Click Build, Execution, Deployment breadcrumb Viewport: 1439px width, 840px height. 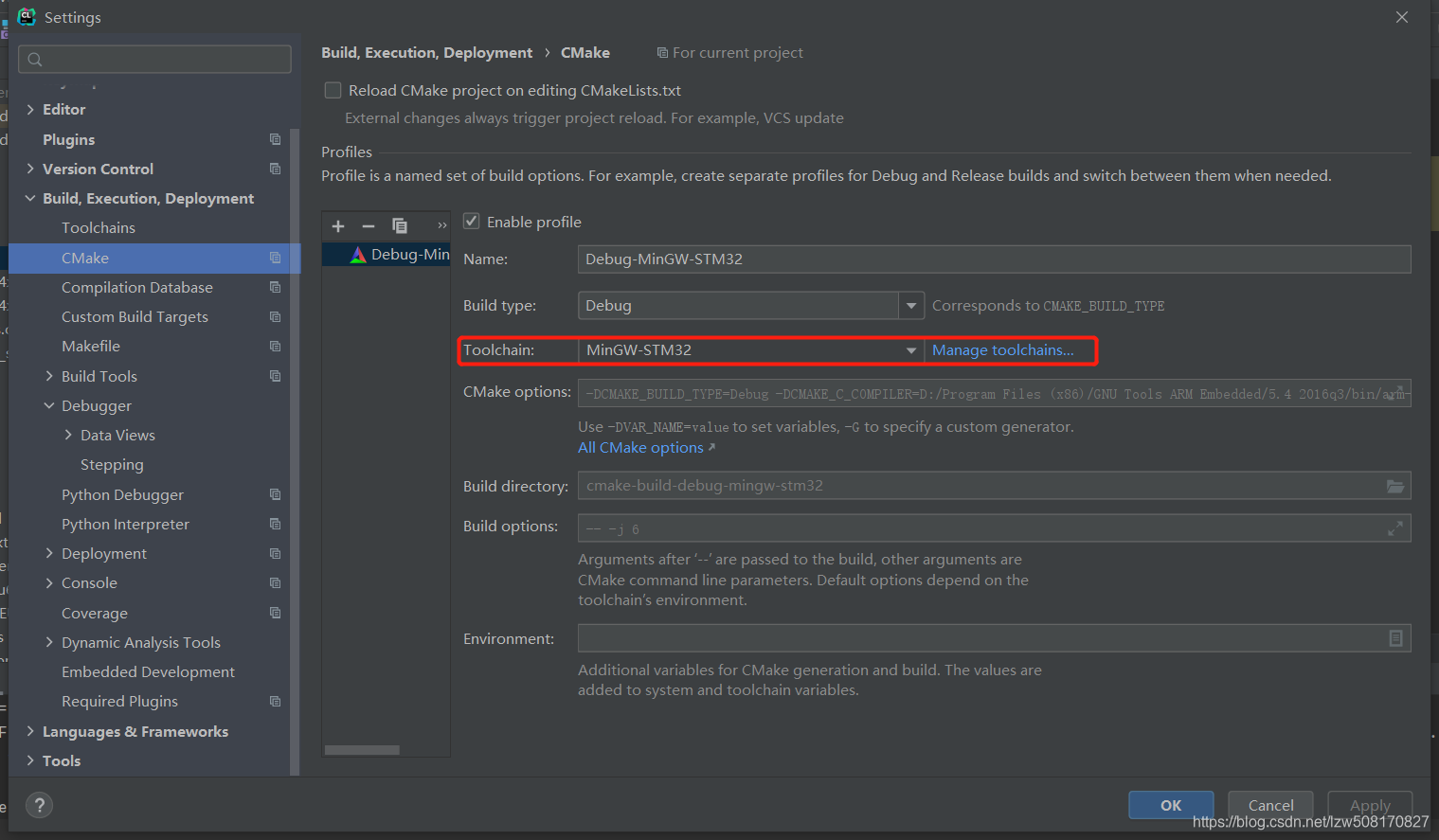tap(426, 52)
